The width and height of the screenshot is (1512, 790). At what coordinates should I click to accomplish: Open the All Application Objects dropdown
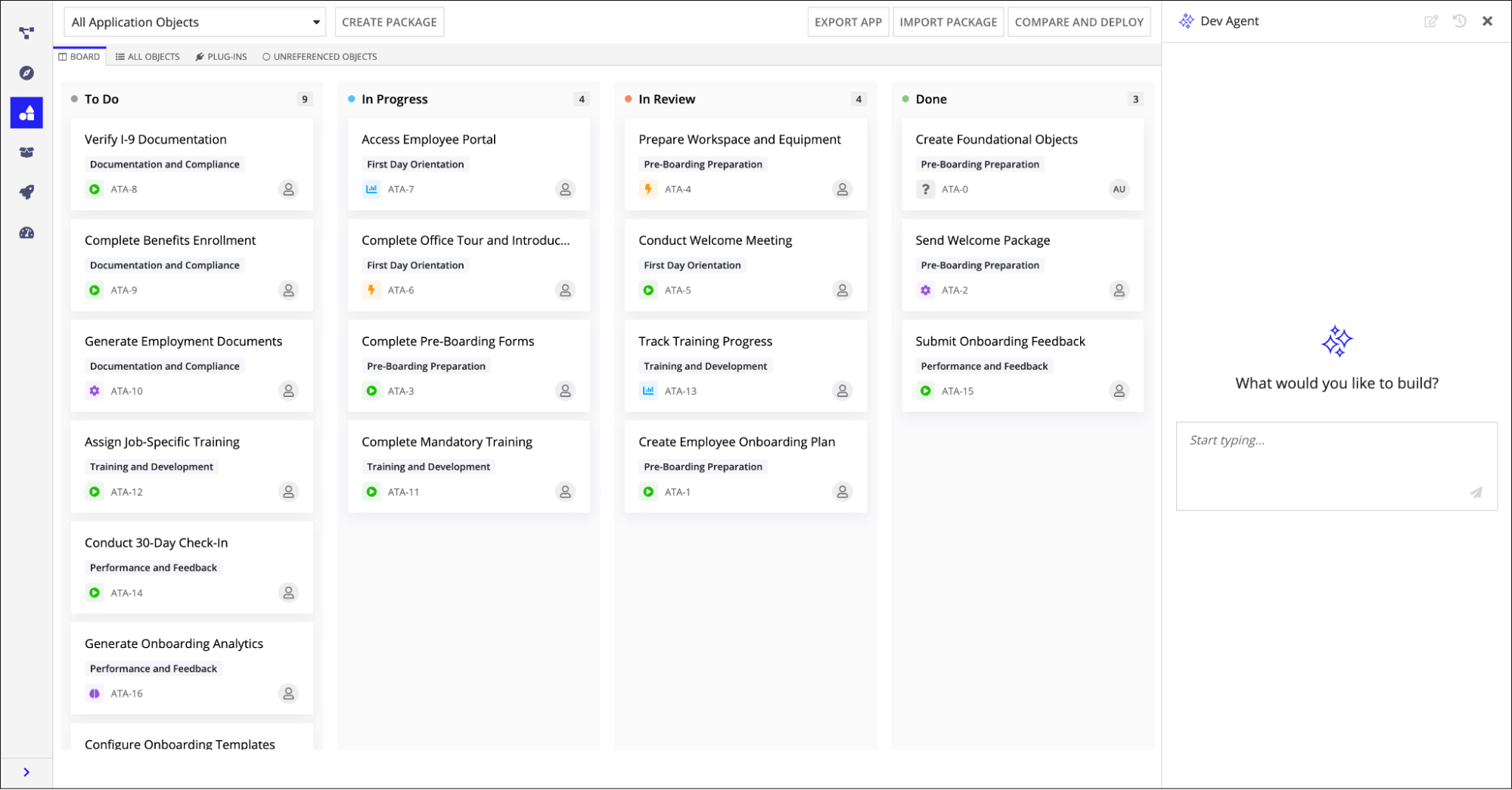tap(195, 23)
